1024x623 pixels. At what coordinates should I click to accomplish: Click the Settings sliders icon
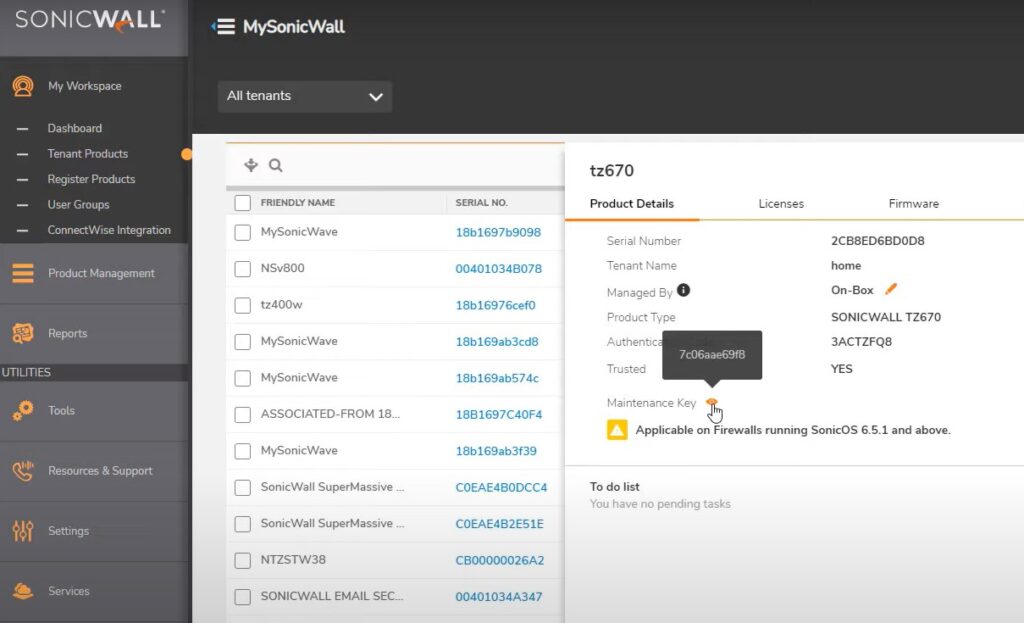[x=23, y=531]
